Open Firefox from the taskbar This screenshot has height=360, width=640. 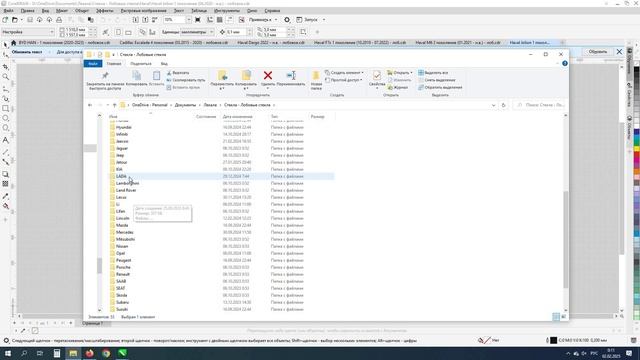(x=89, y=353)
